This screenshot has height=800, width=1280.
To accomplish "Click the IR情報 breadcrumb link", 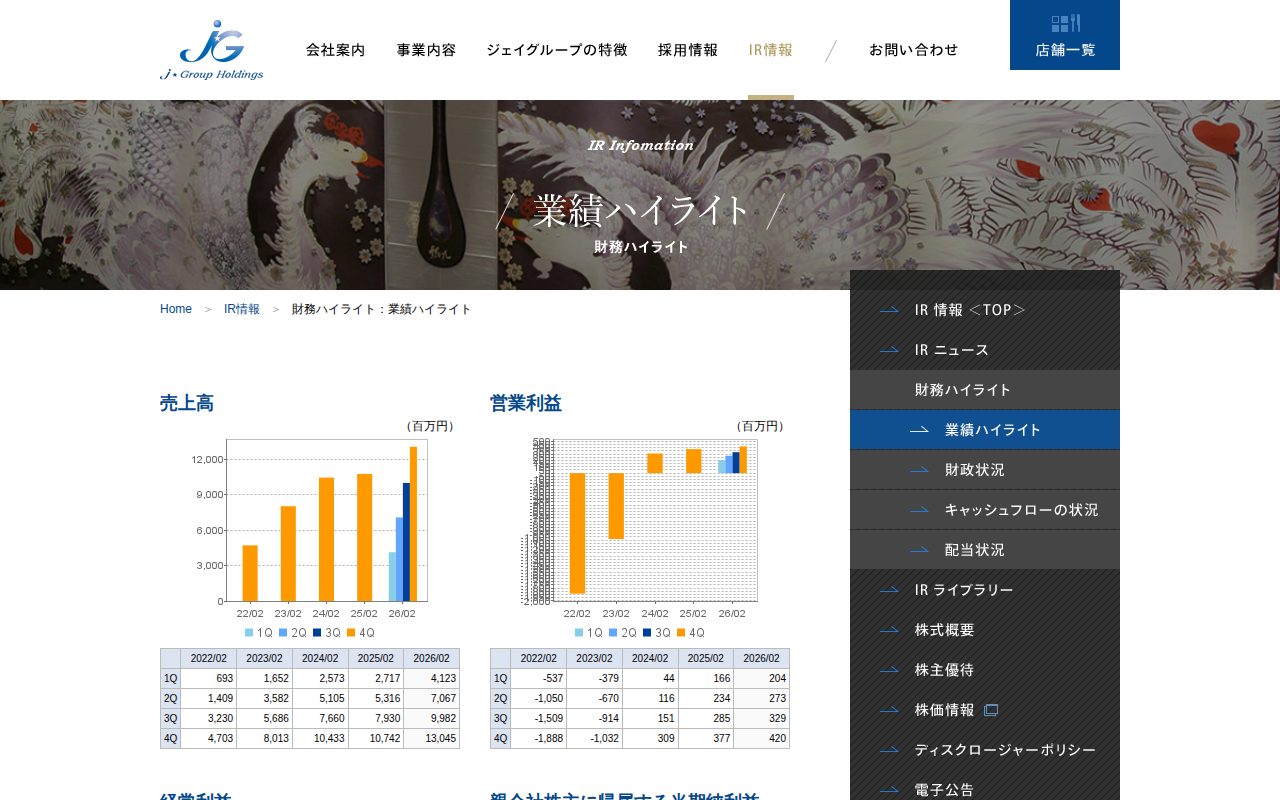I will click(x=242, y=309).
